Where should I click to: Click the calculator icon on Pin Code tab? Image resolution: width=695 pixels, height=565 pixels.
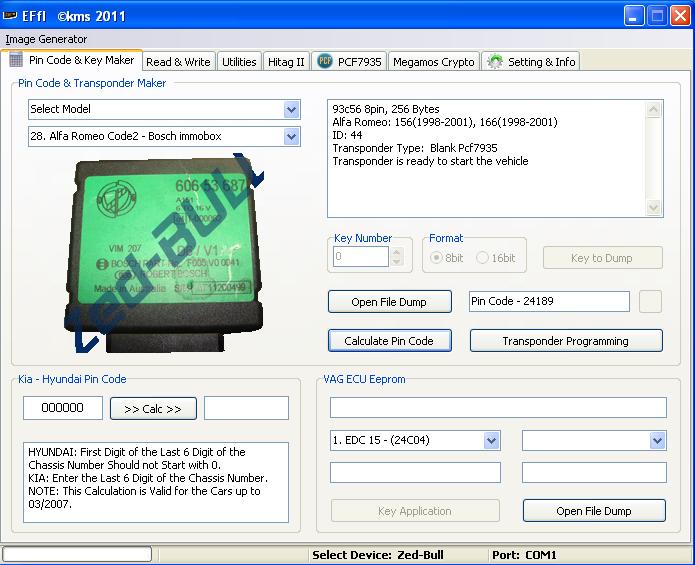pos(16,59)
